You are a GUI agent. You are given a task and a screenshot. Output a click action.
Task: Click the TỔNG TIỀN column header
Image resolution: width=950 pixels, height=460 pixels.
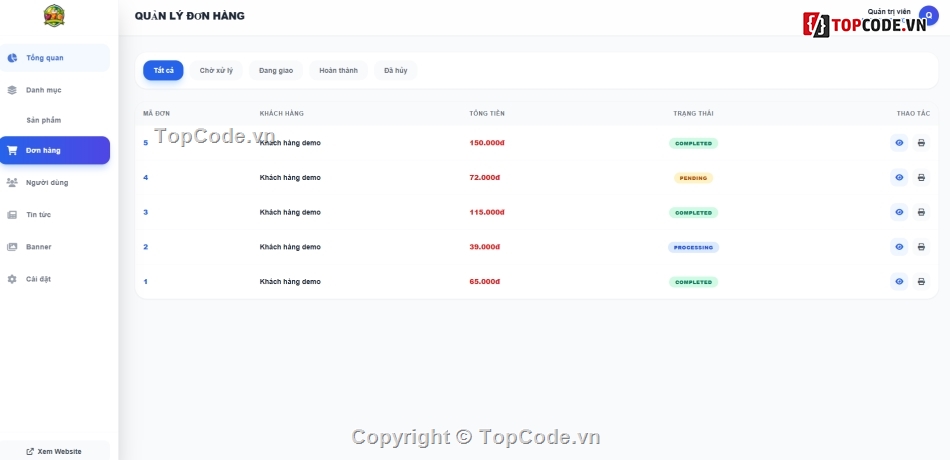coord(487,113)
